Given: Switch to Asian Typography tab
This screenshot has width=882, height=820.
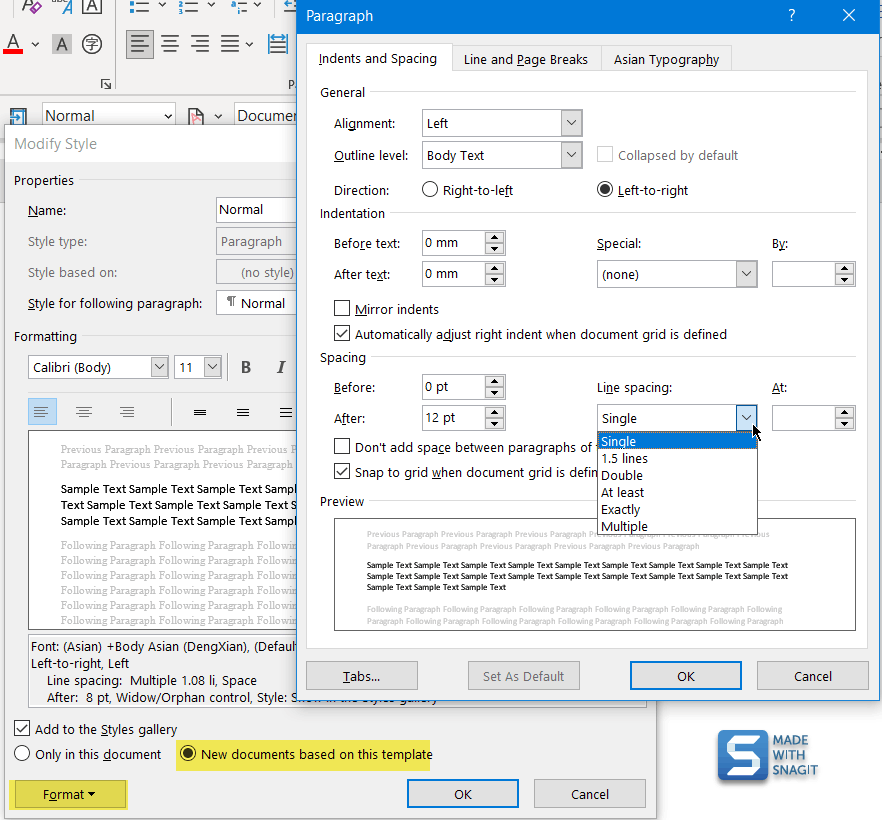Looking at the screenshot, I should coord(666,59).
